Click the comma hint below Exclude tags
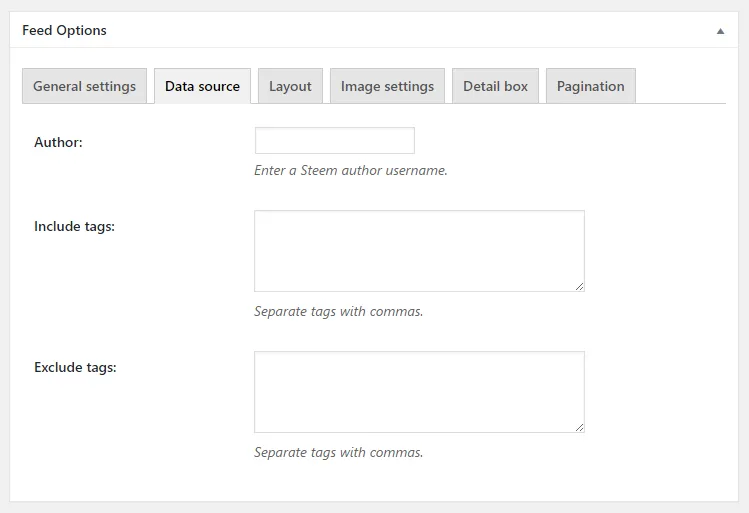 coord(339,452)
